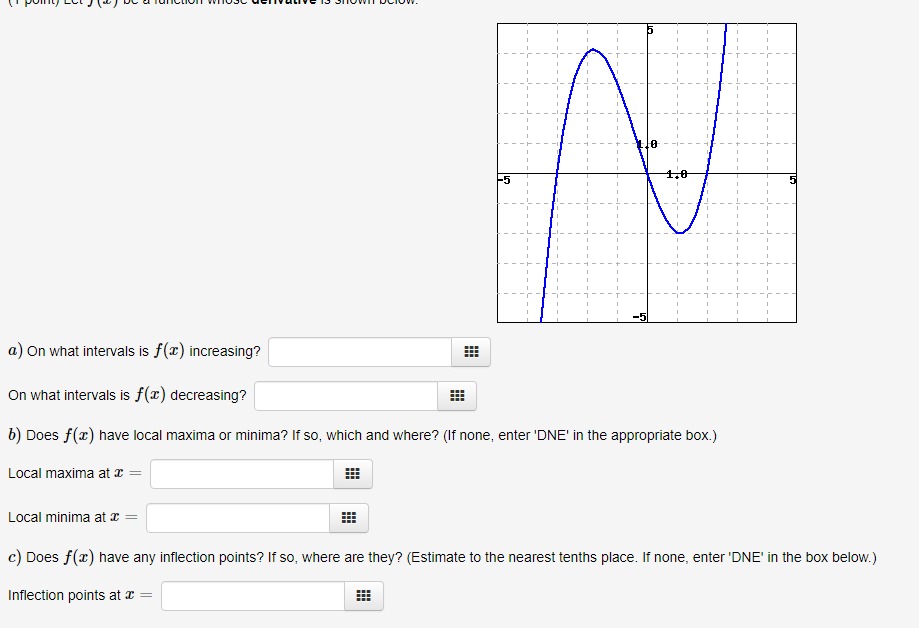Screen dimensions: 919x628
Task: Click the increasing intervals input field
Action: pos(360,352)
